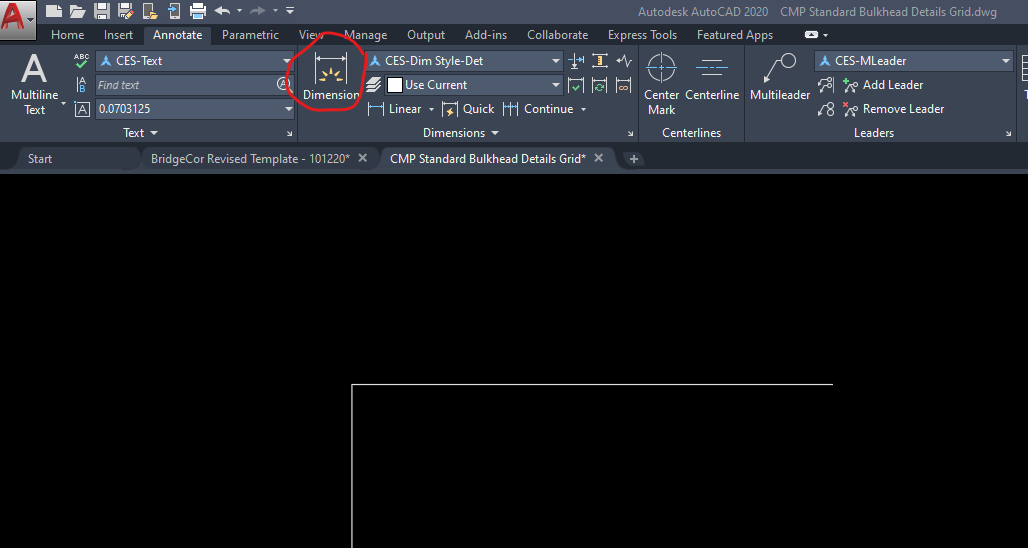The height and width of the screenshot is (548, 1028).
Task: Click the Open file folder icon
Action: click(x=77, y=10)
